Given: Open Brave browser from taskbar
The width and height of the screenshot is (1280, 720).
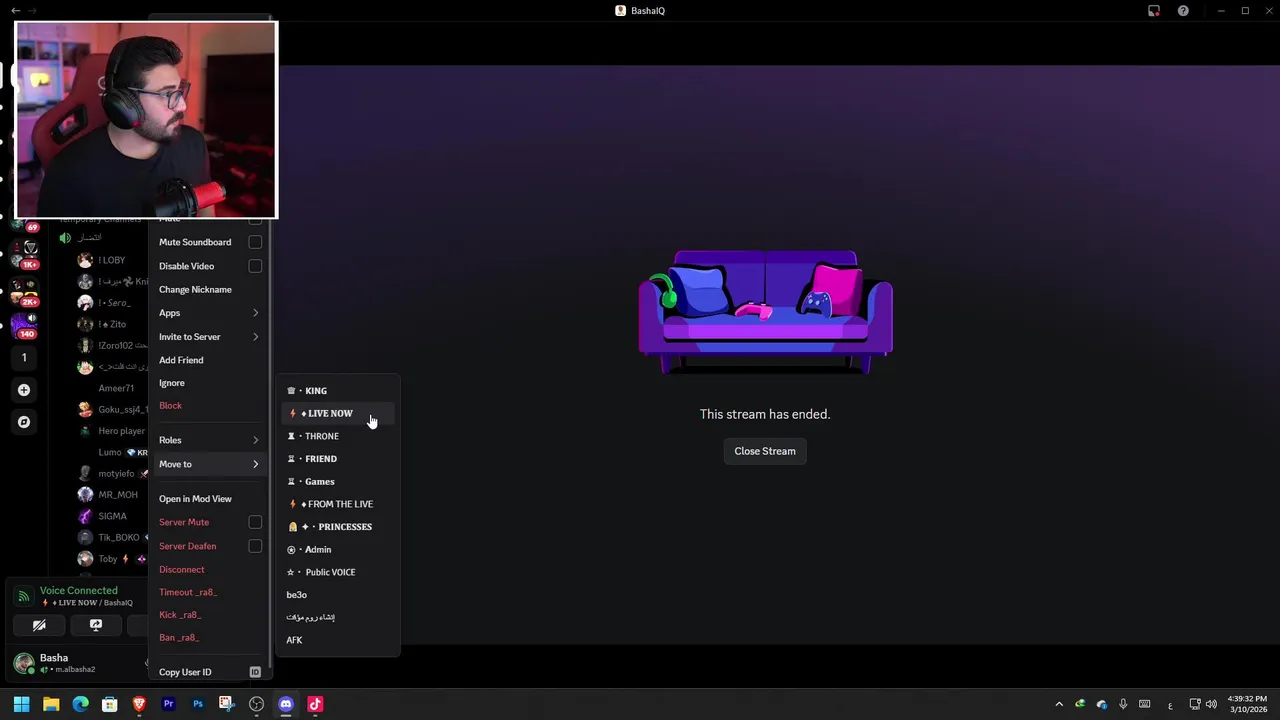Looking at the screenshot, I should (x=139, y=704).
